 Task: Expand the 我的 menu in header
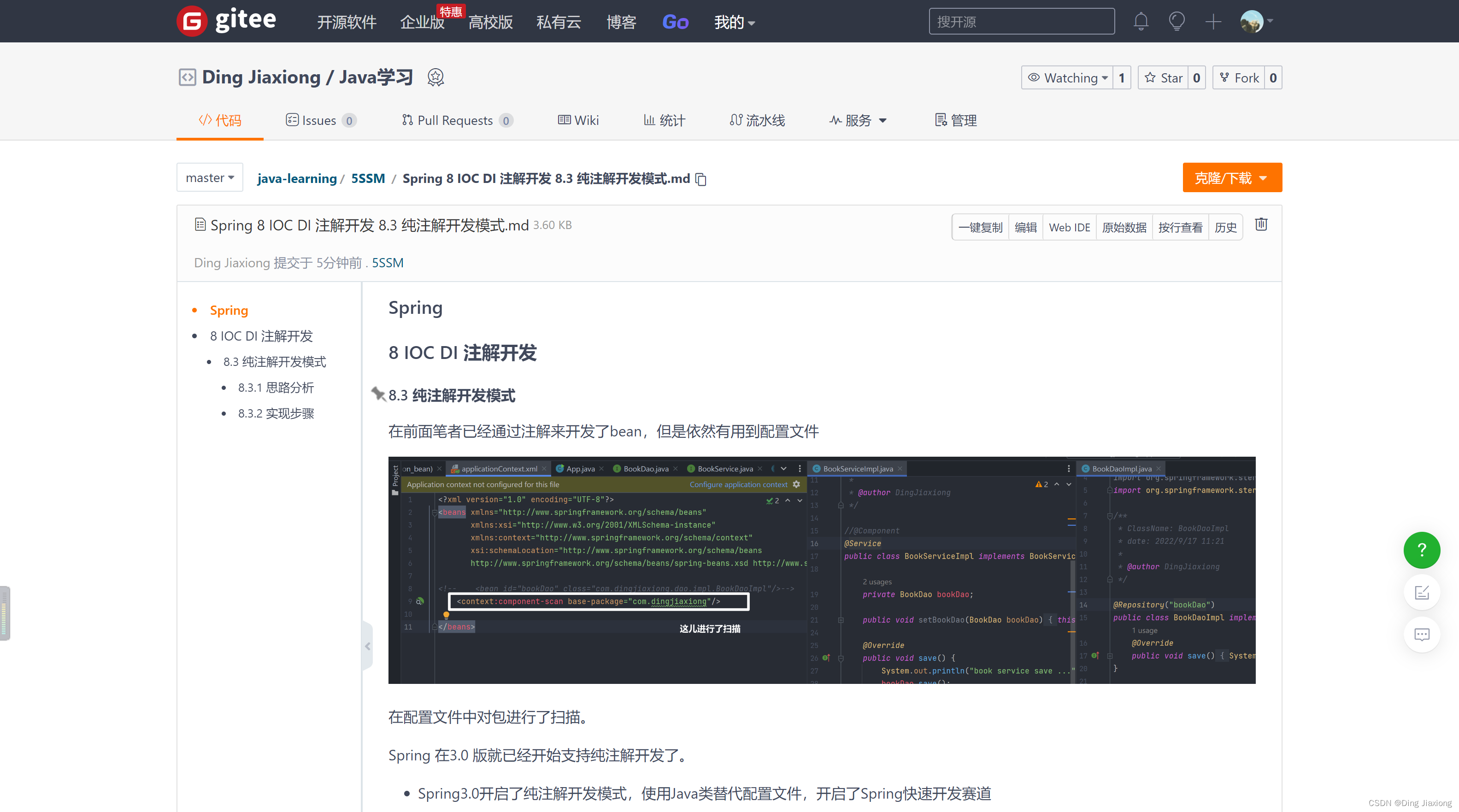[x=734, y=22]
